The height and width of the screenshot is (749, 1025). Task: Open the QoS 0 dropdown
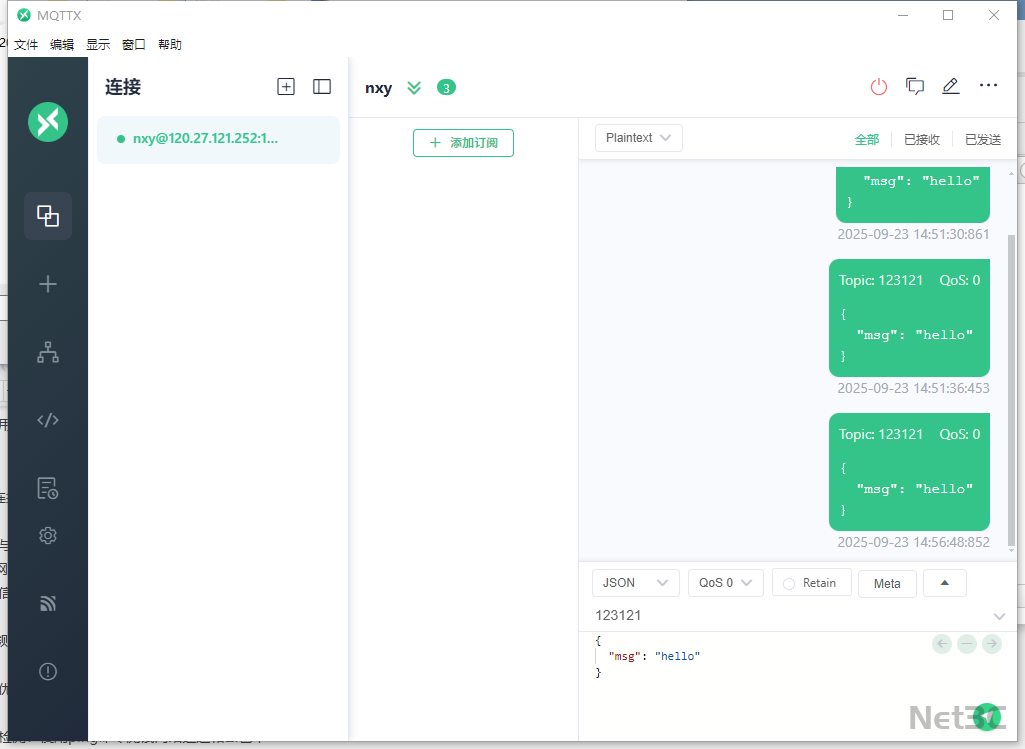pos(726,583)
